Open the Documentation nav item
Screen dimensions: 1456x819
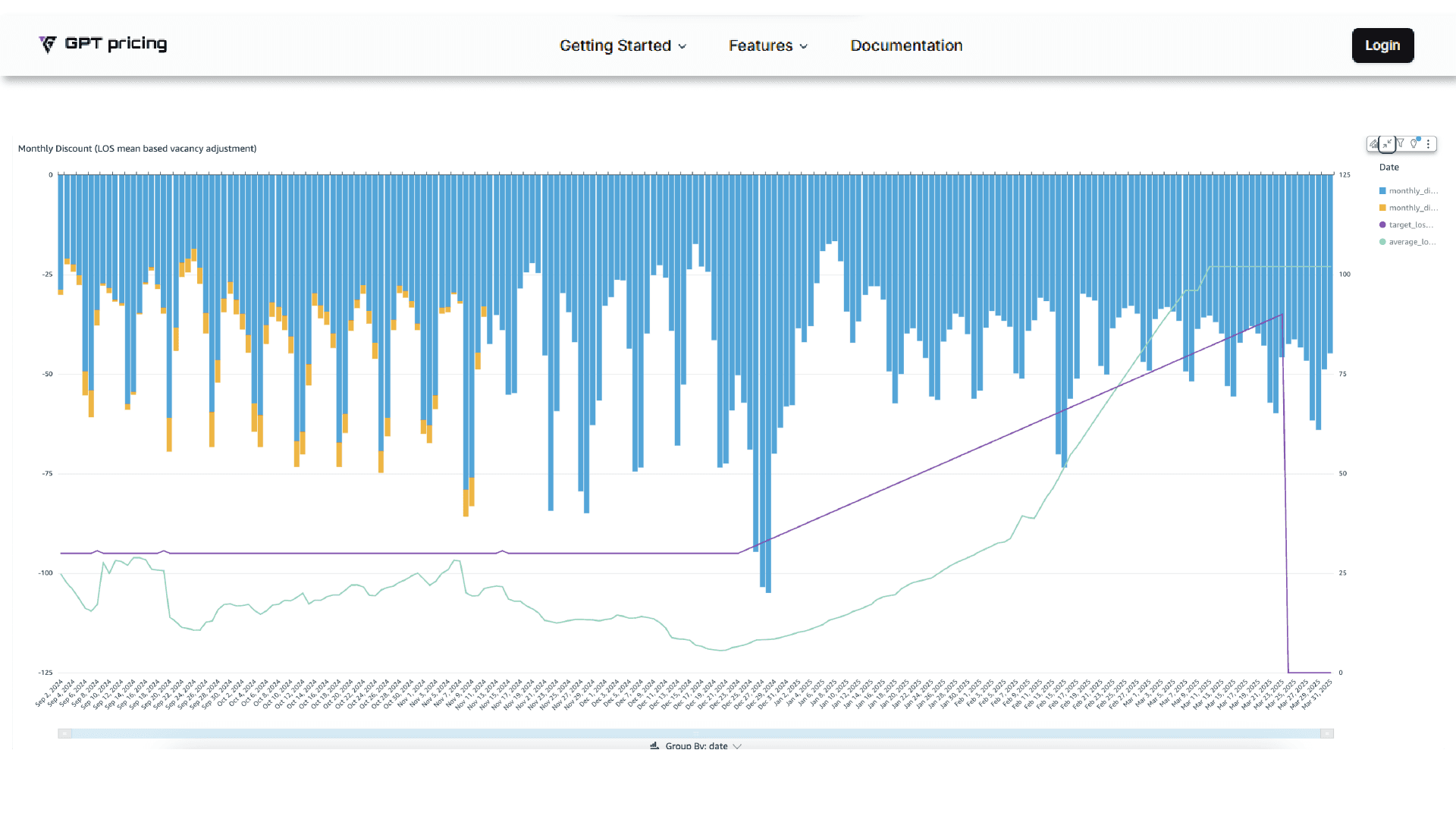pos(906,45)
